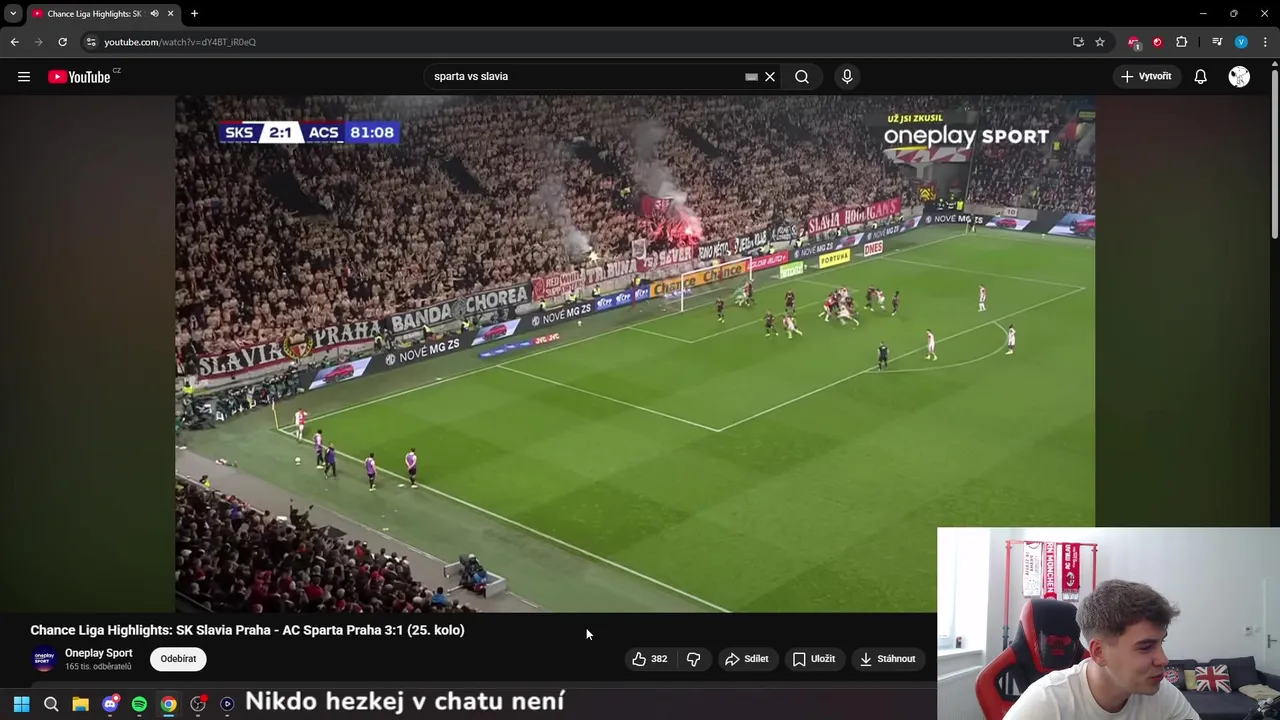This screenshot has width=1280, height=720.
Task: Save video using Uložit button
Action: [x=813, y=659]
